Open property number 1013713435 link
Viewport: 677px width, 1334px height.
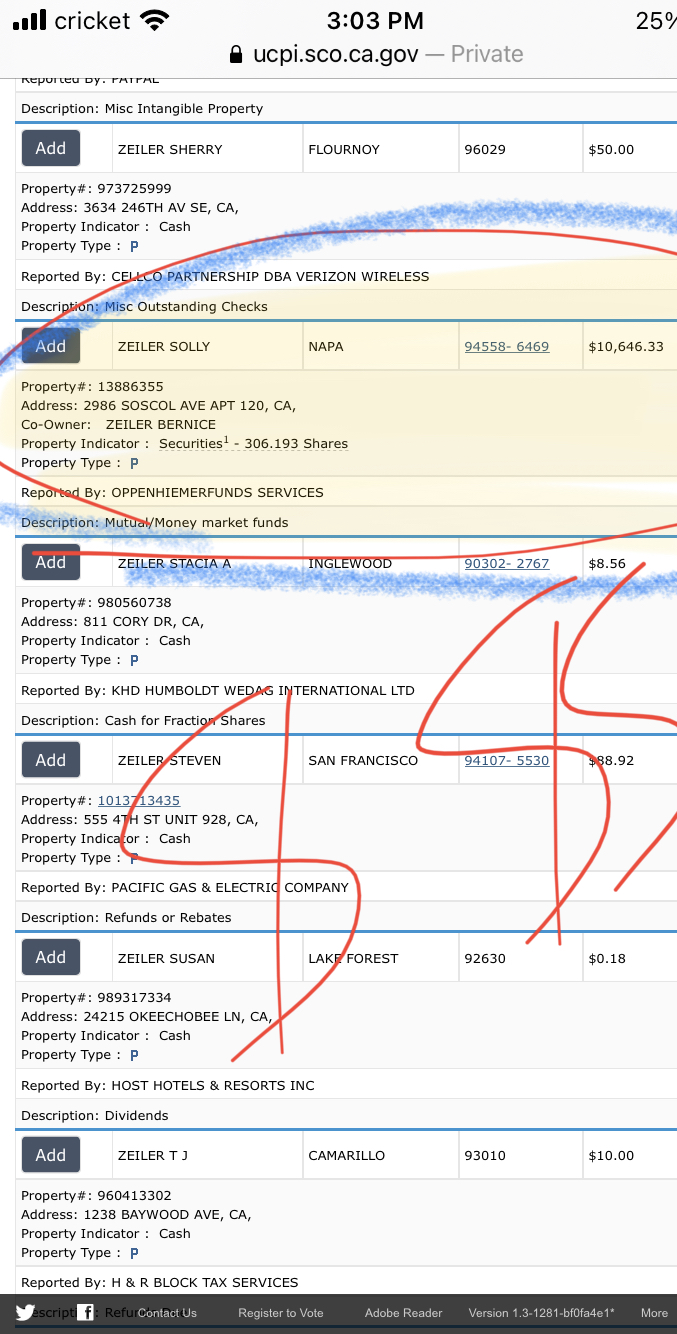[x=139, y=801]
